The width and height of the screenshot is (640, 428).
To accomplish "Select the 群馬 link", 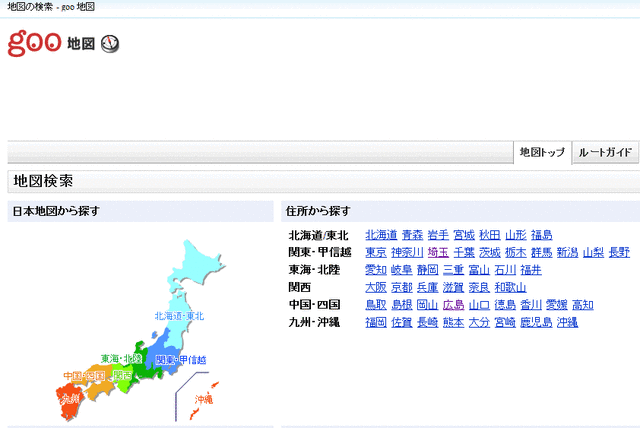I will [542, 253].
